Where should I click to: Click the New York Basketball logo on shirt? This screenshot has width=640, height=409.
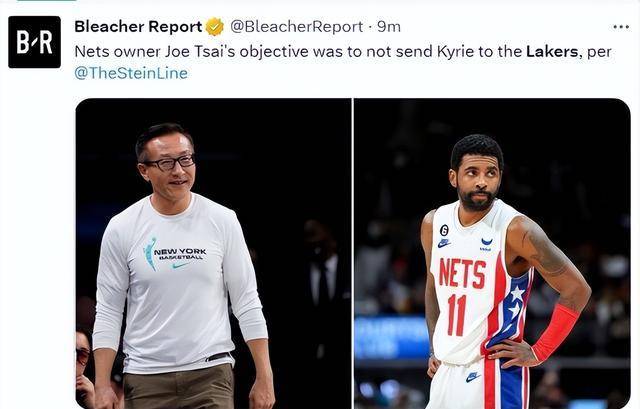click(x=175, y=255)
